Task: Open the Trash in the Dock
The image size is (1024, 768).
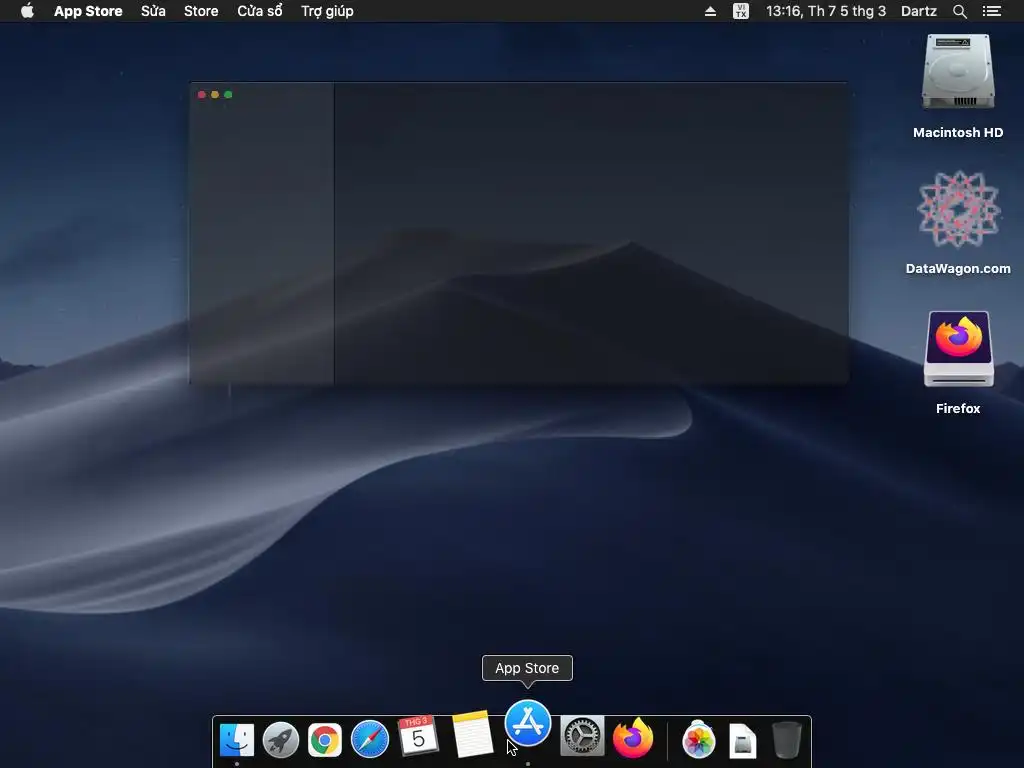Action: [787, 740]
